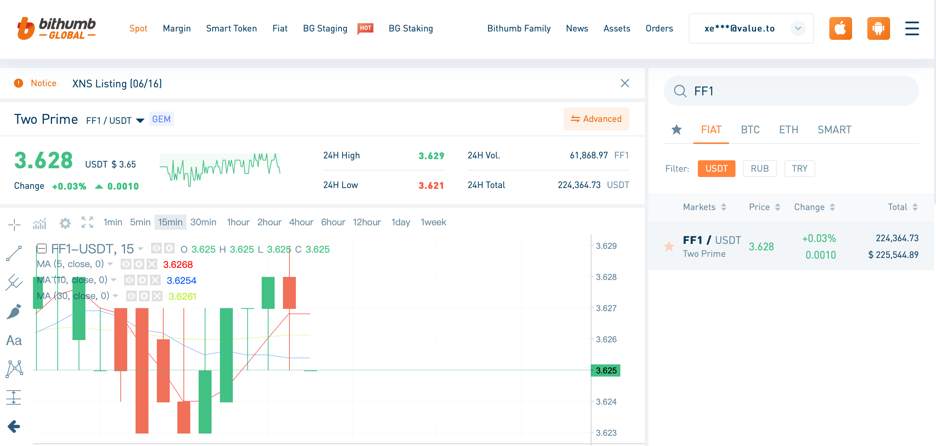Open MA (30, close, 0) dropdown arrow
The height and width of the screenshot is (446, 936).
tap(115, 296)
